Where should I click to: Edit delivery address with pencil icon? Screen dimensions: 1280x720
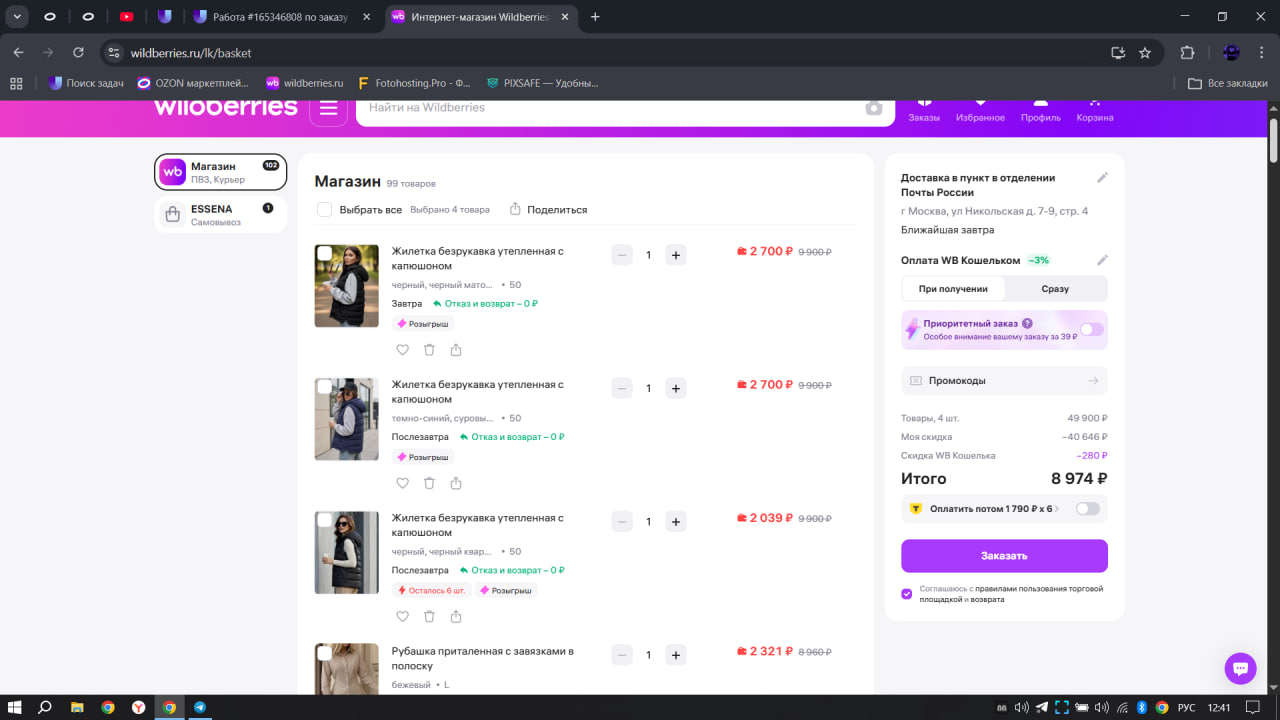pyautogui.click(x=1102, y=178)
